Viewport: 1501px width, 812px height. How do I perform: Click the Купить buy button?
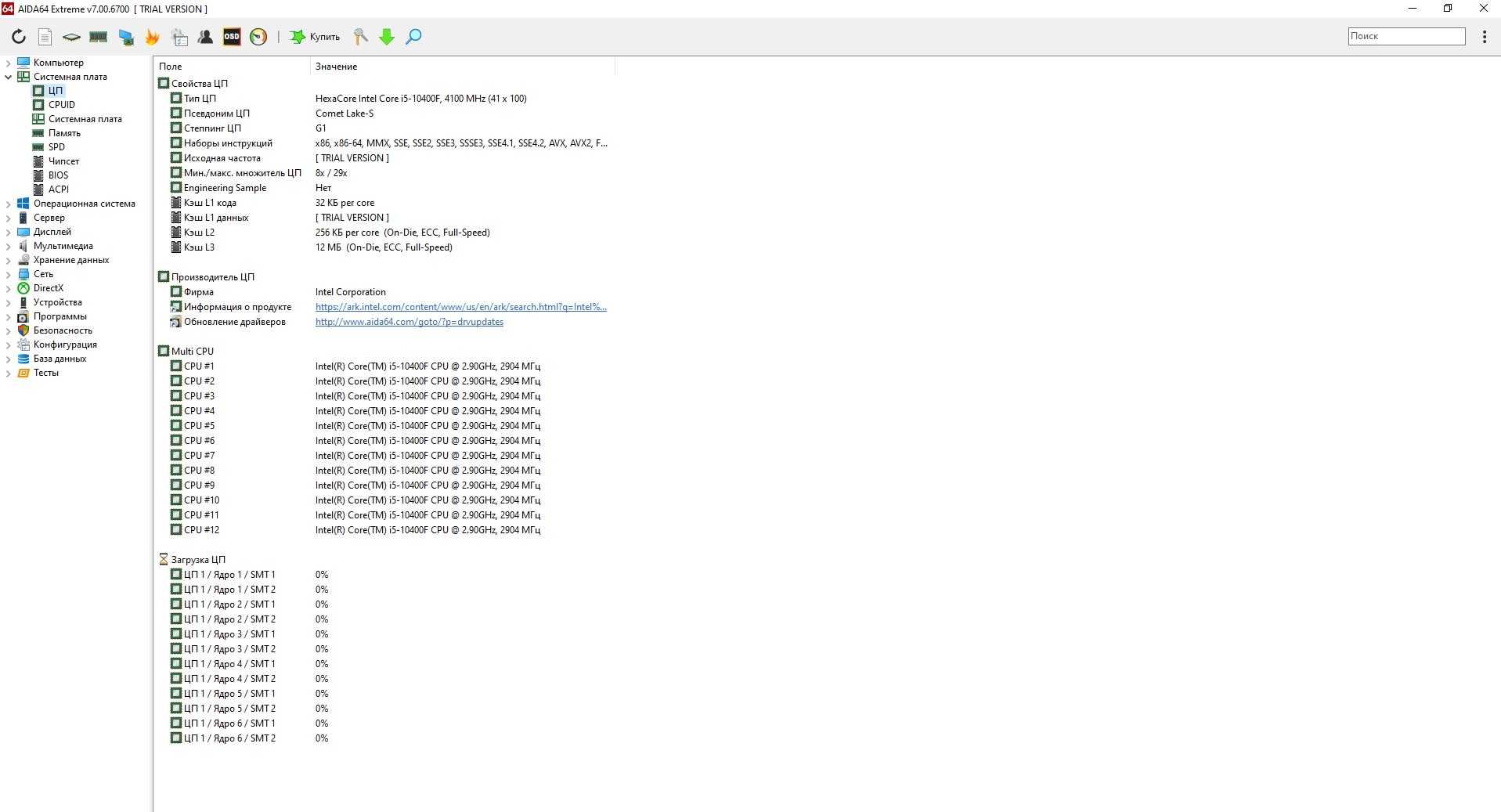pos(316,37)
